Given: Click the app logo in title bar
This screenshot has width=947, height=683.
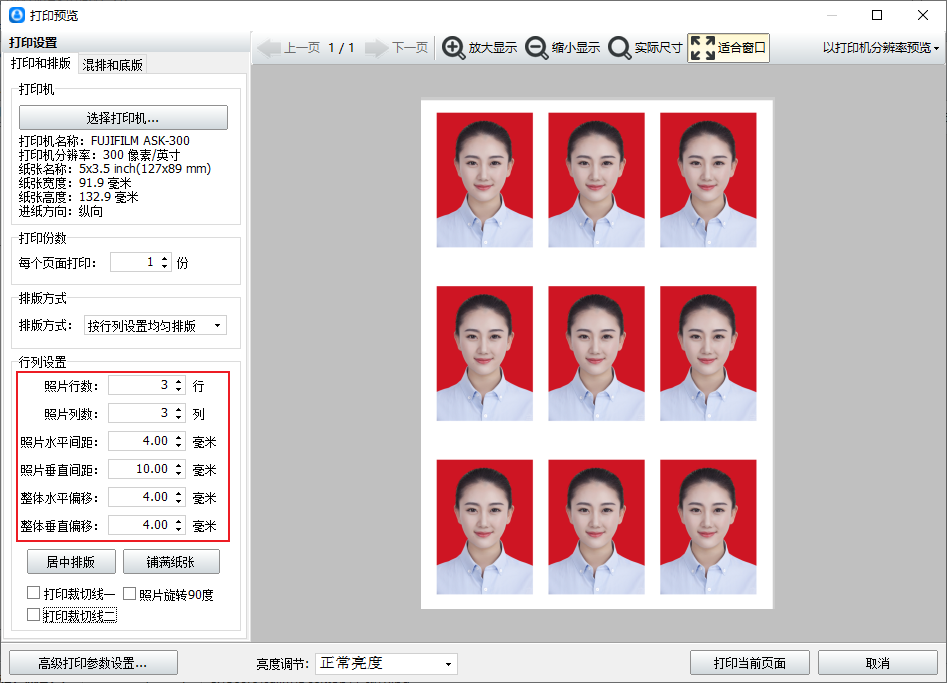Looking at the screenshot, I should tap(16, 15).
